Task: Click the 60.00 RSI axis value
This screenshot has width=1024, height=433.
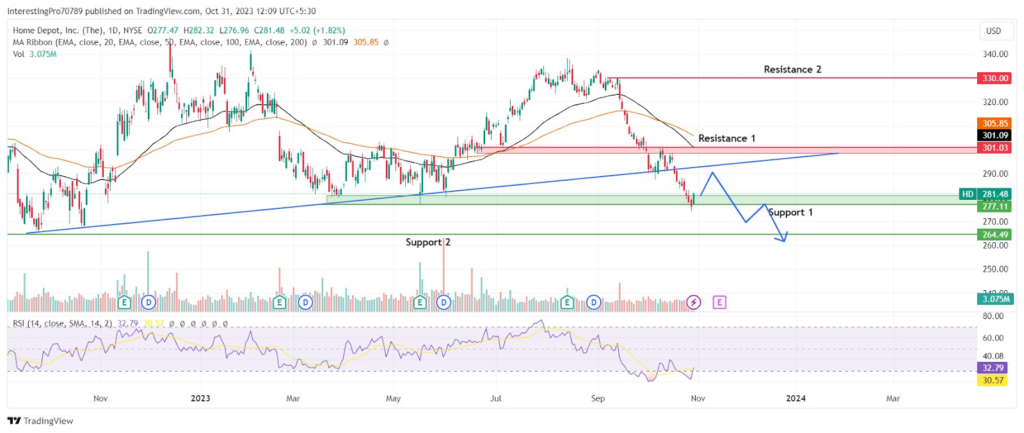Action: click(x=993, y=338)
